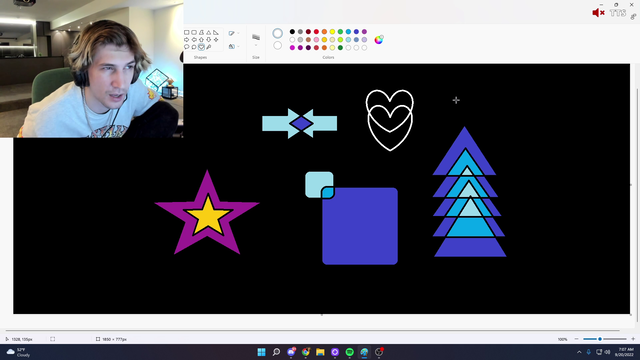Activate the Color 2 background circle
Image resolution: width=640 pixels, height=360 pixels.
278,45
